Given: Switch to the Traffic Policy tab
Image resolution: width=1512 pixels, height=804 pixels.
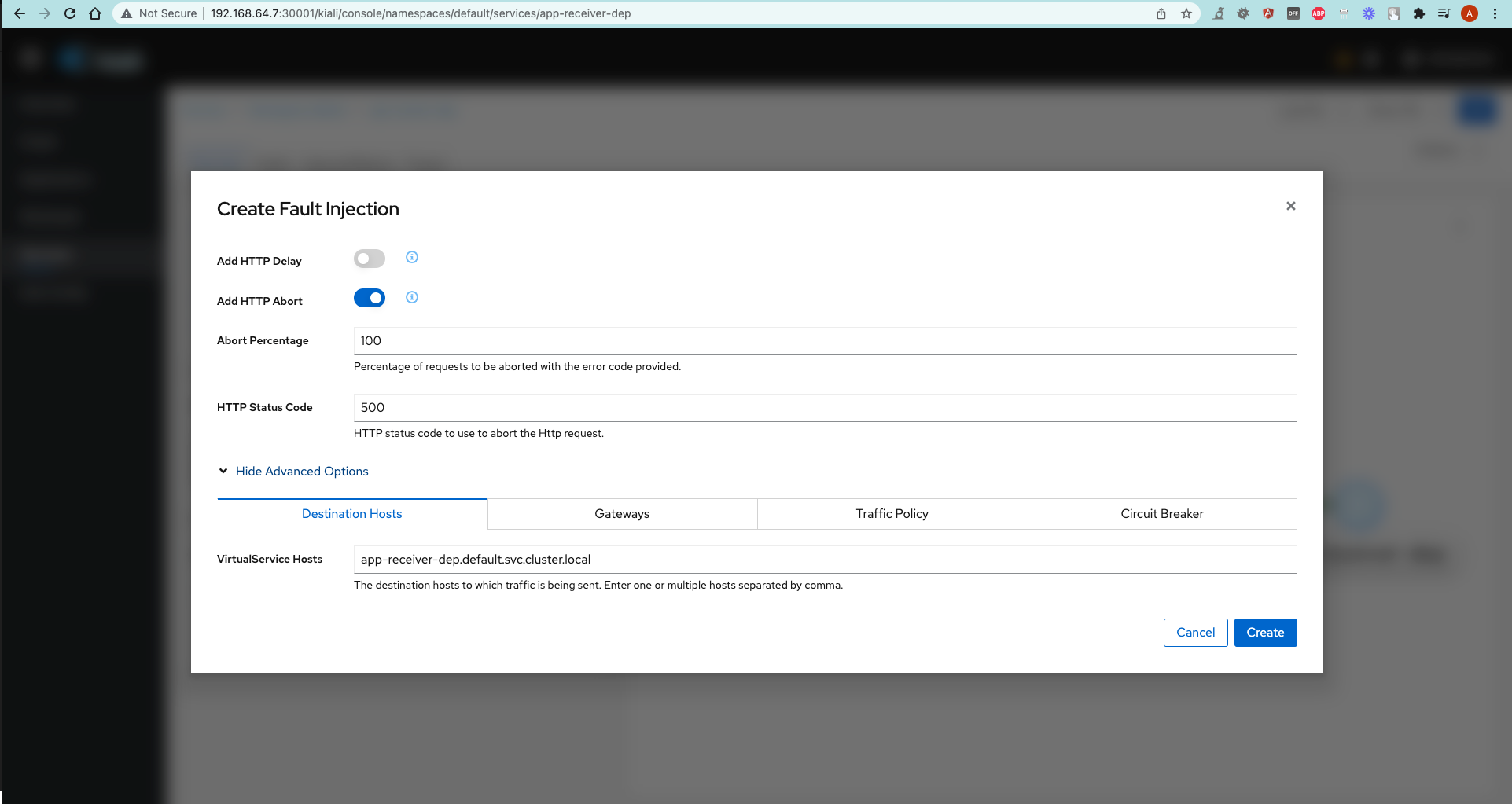Looking at the screenshot, I should pos(892,514).
